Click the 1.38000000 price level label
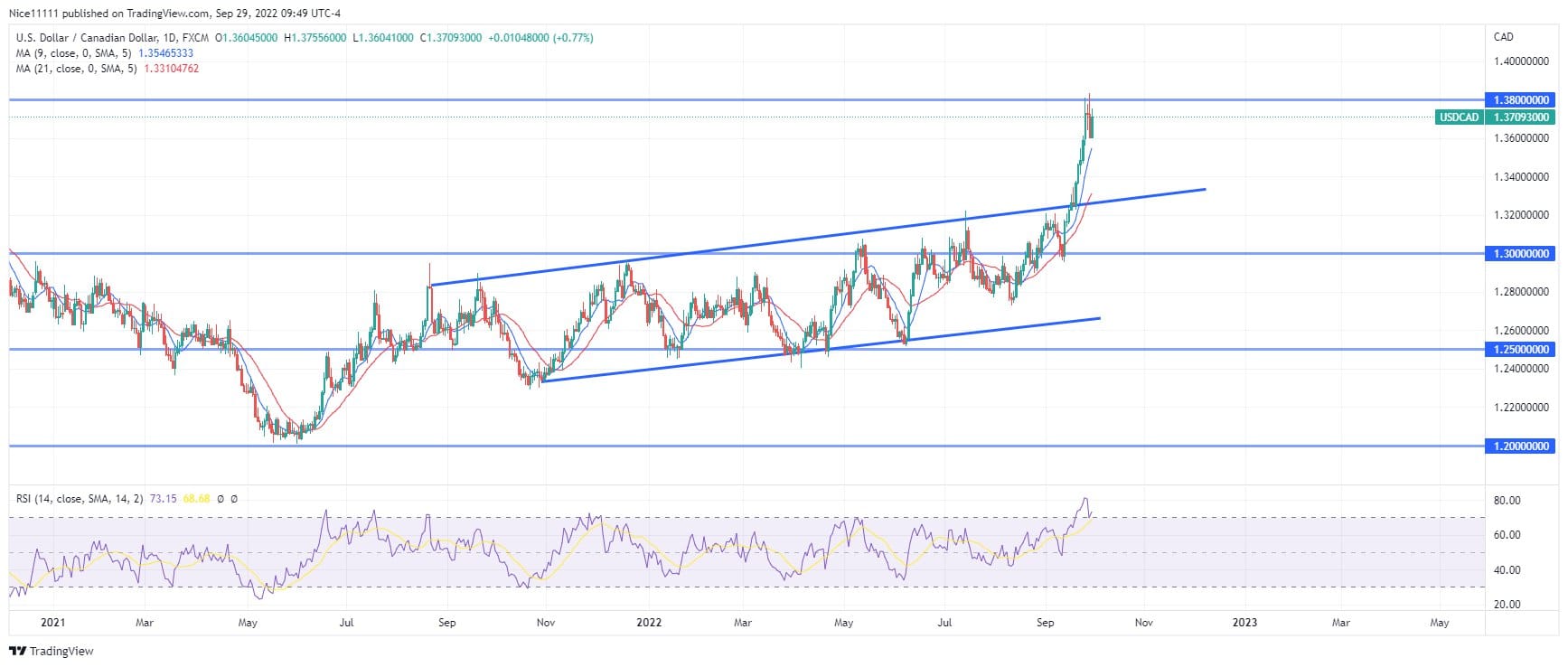Screen dimensions: 1568x667 point(1521,100)
